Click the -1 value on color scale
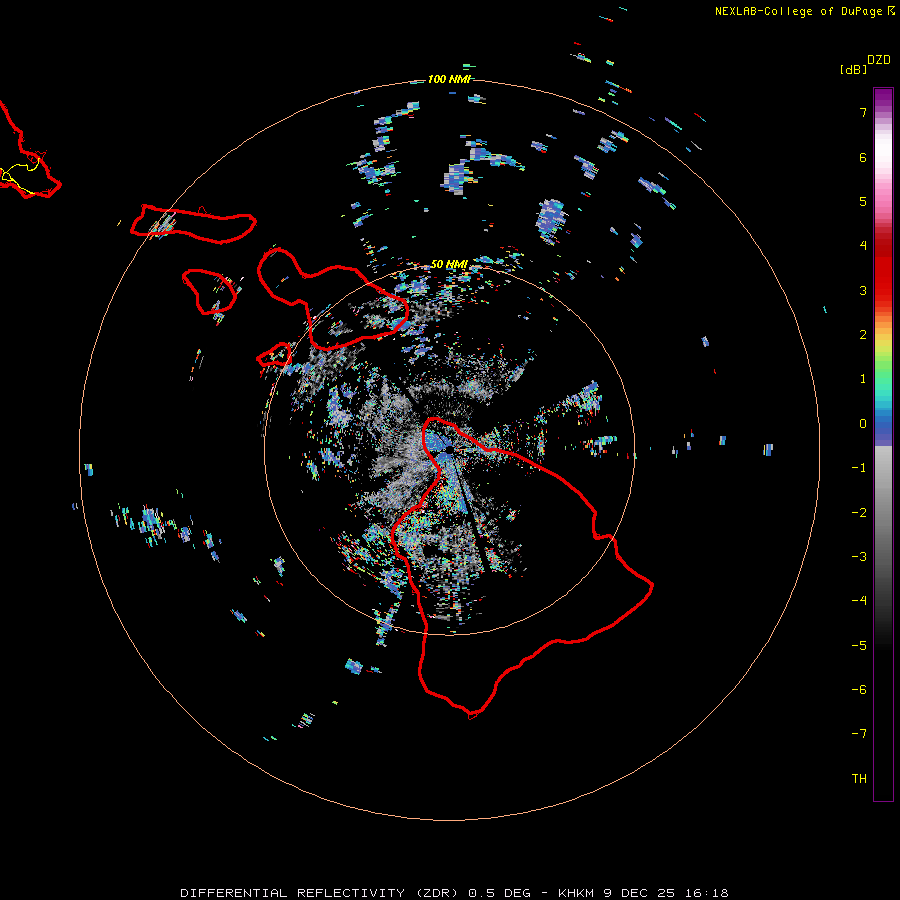This screenshot has height=900, width=900. [x=859, y=468]
